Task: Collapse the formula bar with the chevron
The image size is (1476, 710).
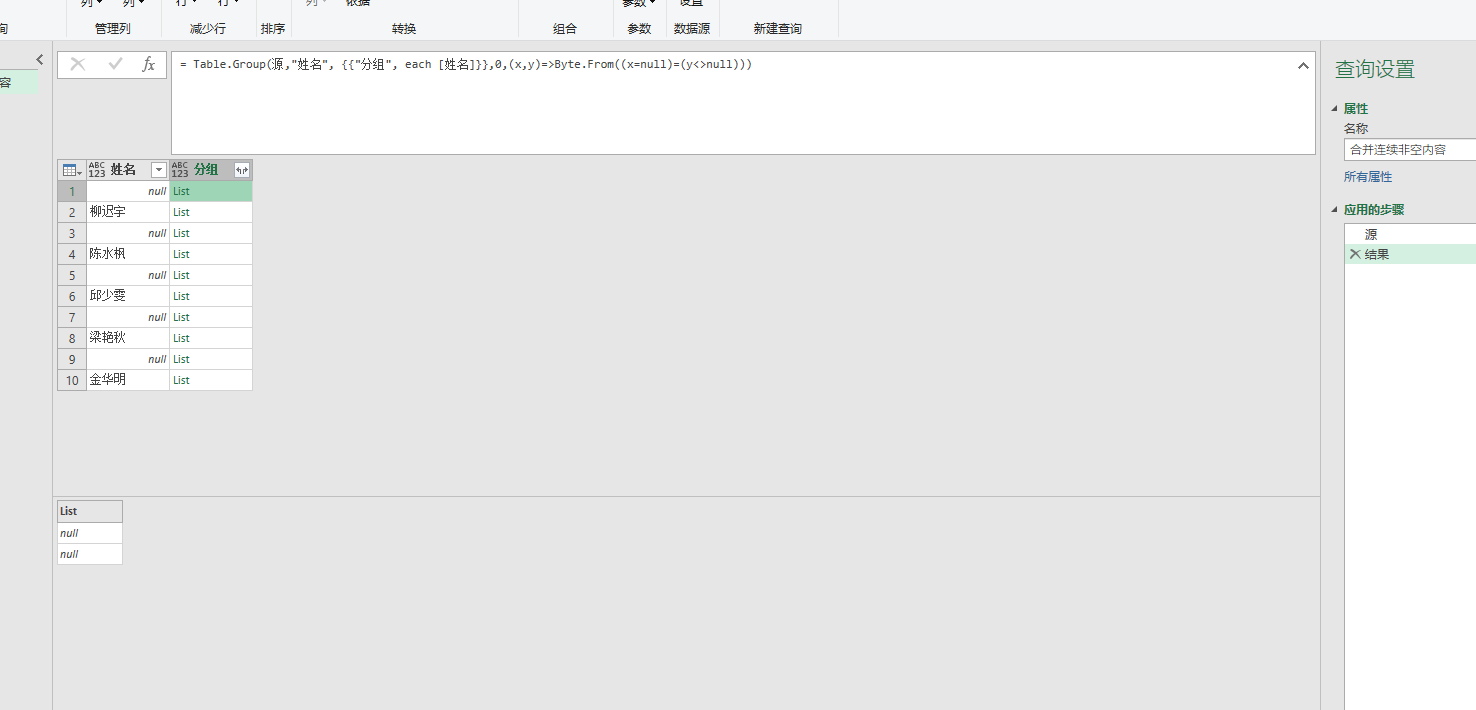Action: 1303,66
